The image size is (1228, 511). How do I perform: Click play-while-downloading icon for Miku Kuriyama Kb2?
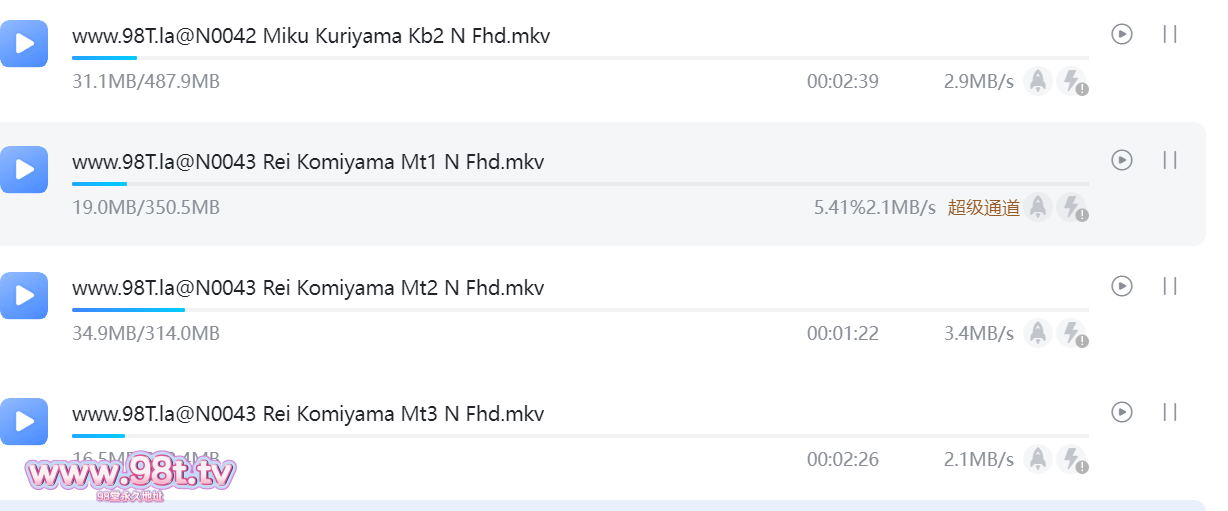(x=1122, y=34)
